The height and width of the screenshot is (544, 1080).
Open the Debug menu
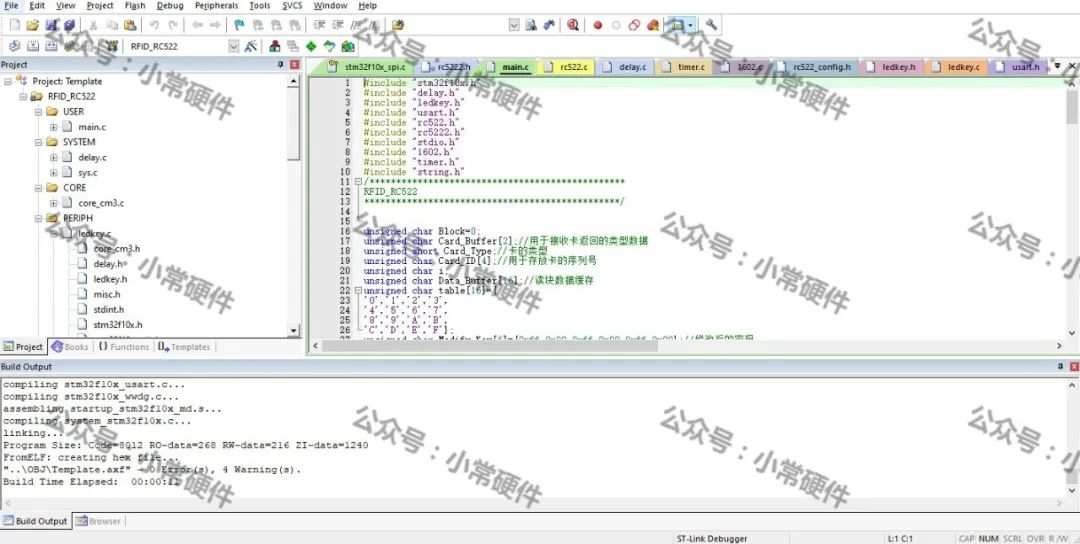(x=170, y=6)
